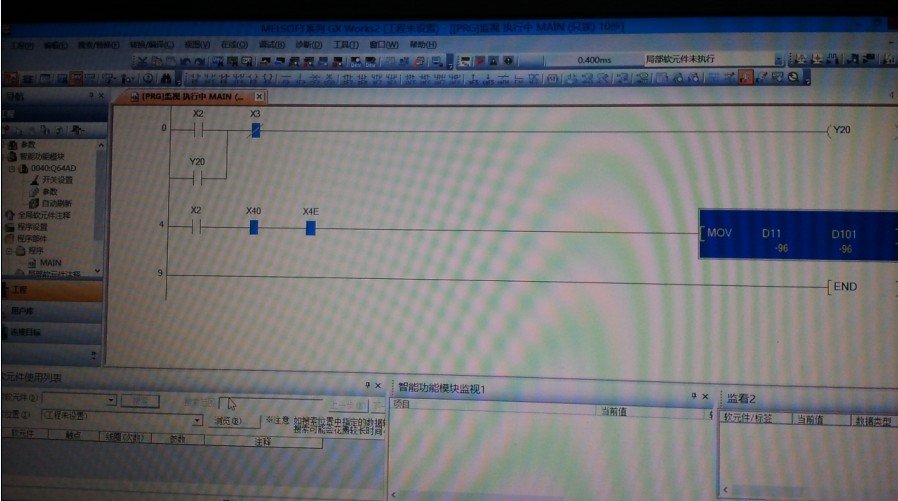Image resolution: width=898 pixels, height=501 pixels.
Task: Select the X3 contact in rung 0
Action: point(255,130)
